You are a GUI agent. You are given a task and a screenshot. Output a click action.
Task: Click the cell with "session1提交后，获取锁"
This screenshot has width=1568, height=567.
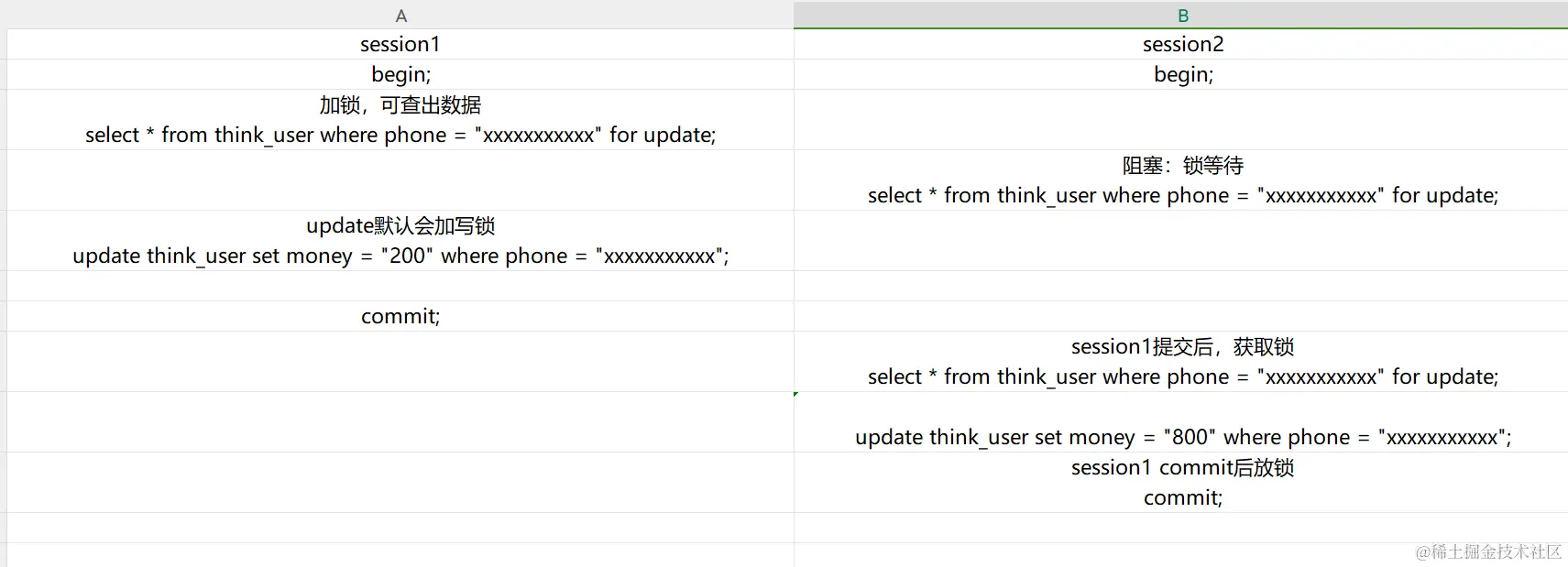(x=1182, y=362)
